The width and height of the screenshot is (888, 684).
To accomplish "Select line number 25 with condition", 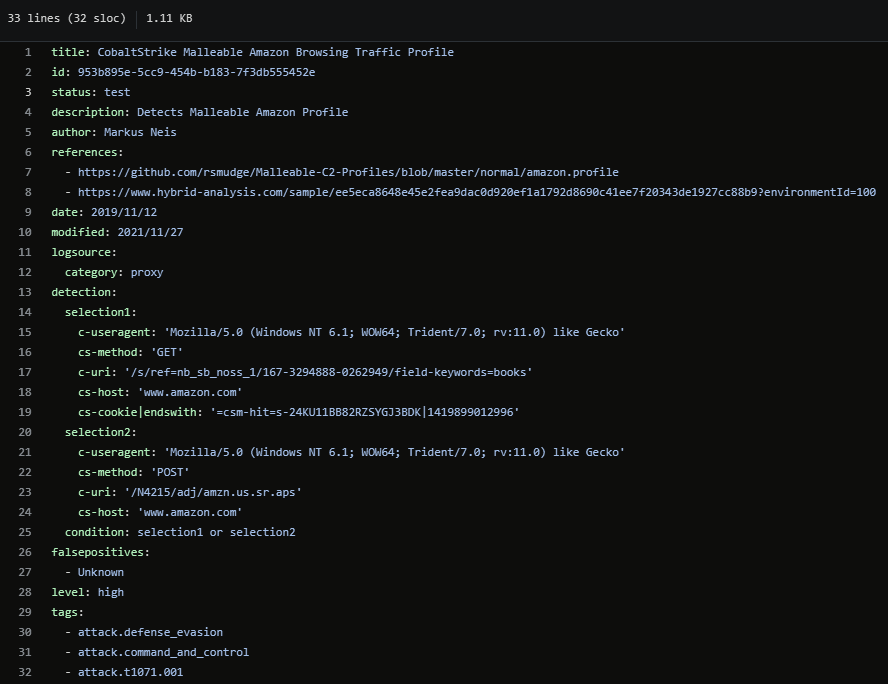I will (25, 532).
